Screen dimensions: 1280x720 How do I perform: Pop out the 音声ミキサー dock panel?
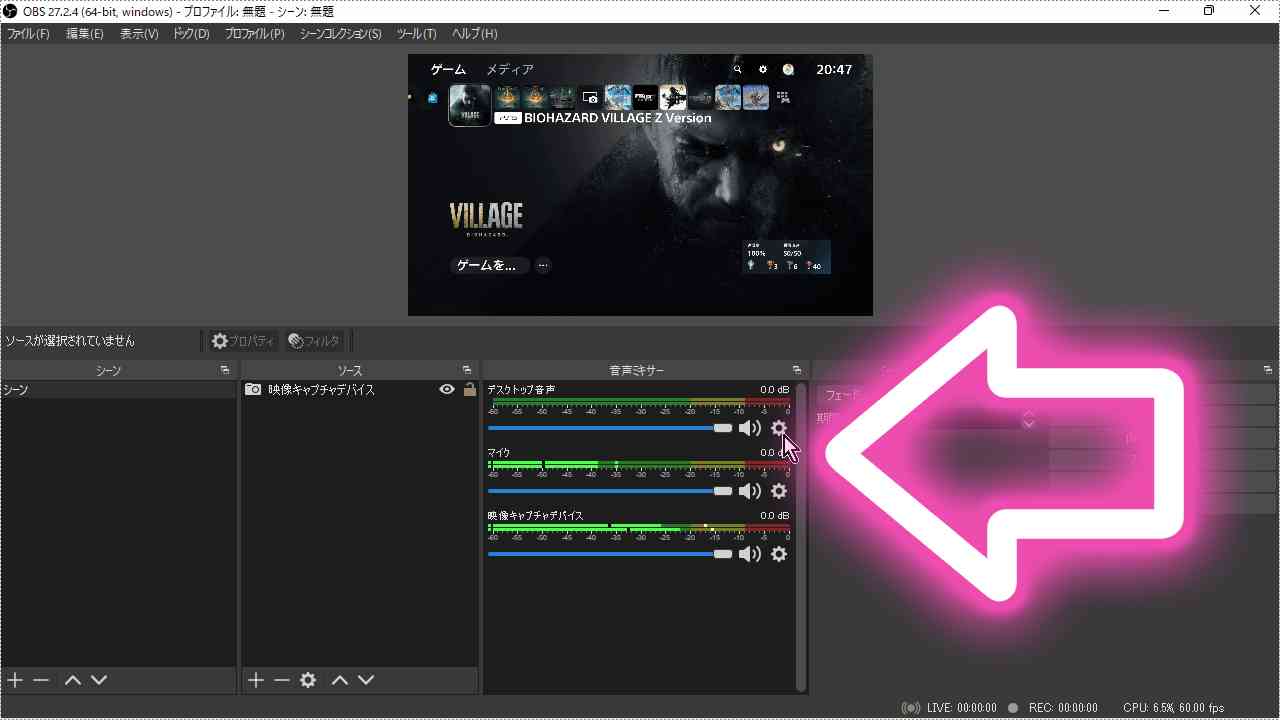(797, 370)
